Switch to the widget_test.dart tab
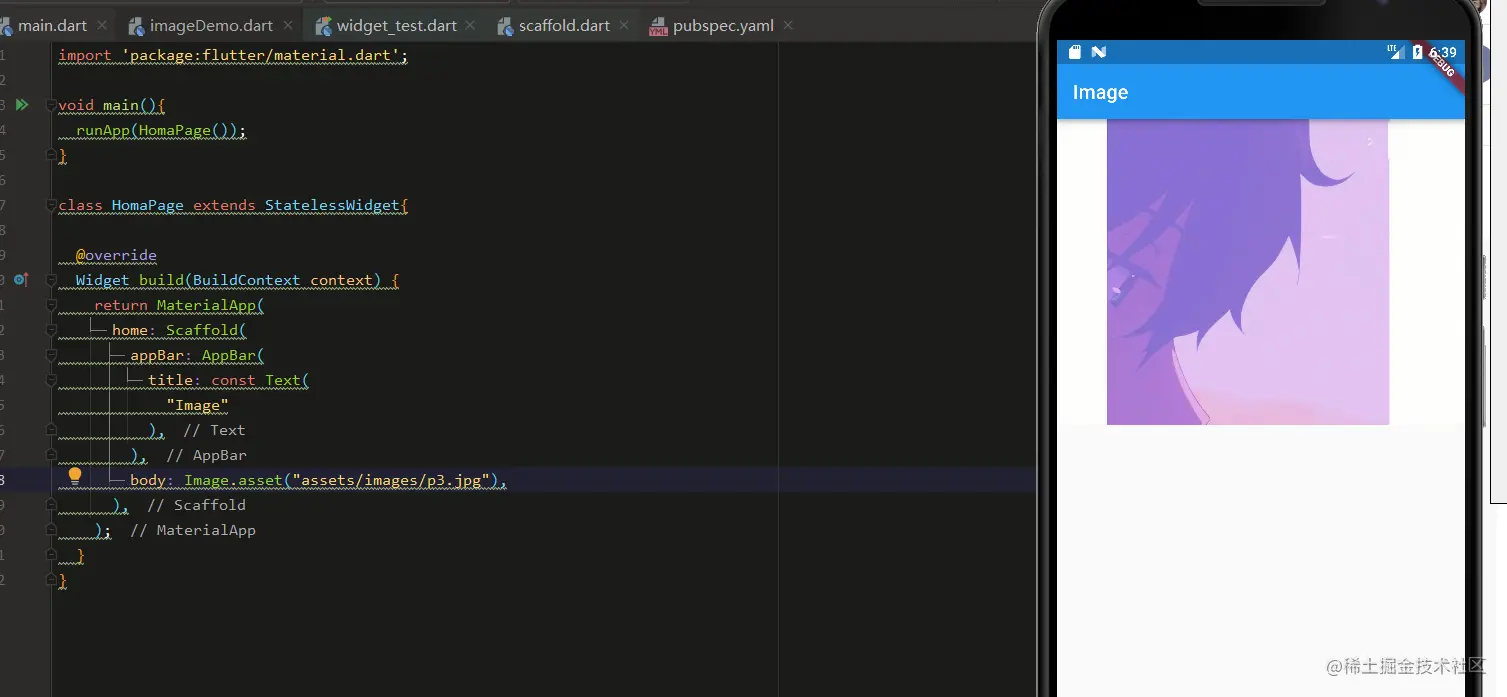The height and width of the screenshot is (697, 1507). [397, 26]
